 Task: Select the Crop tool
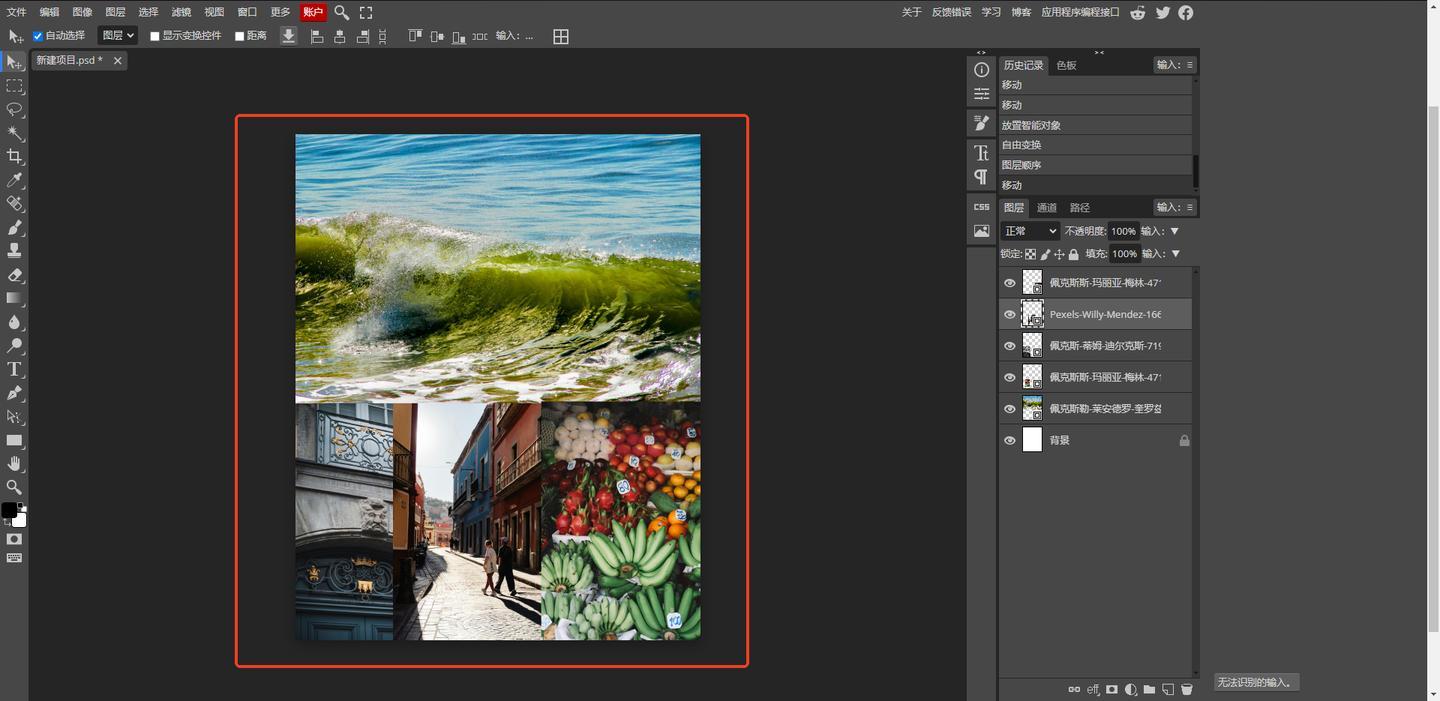pos(14,157)
